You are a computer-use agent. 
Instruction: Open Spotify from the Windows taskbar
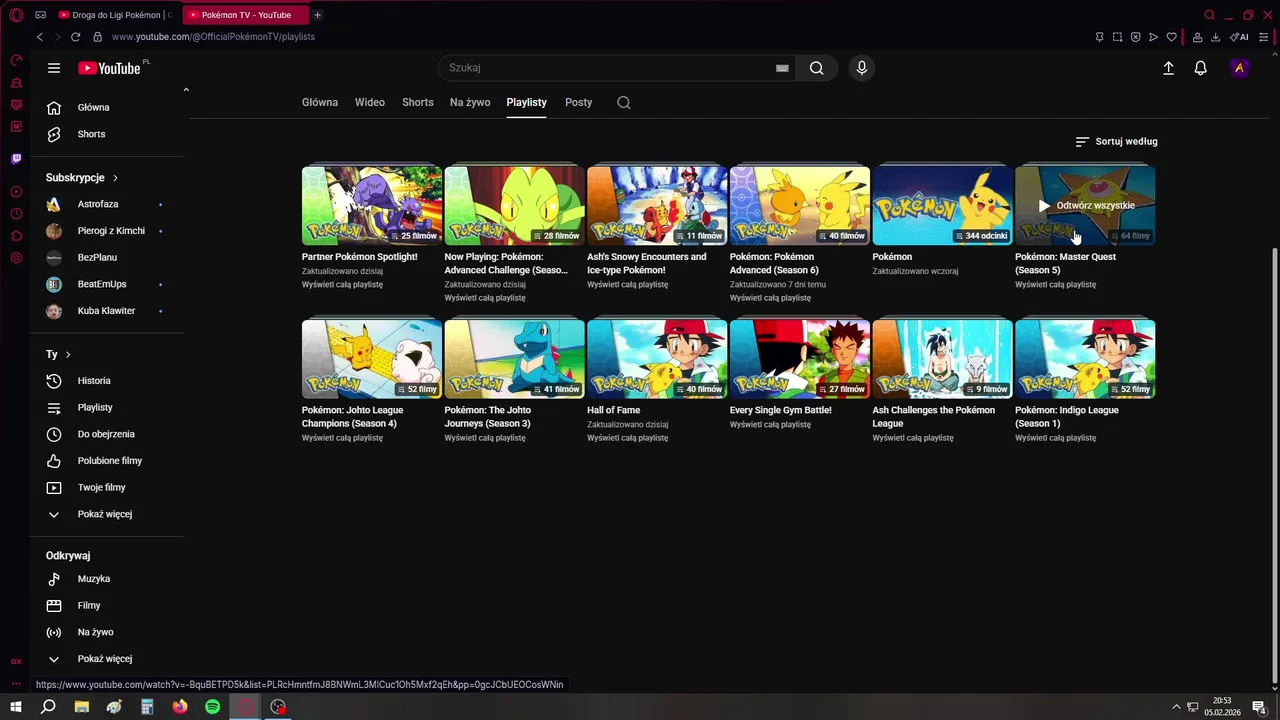212,707
